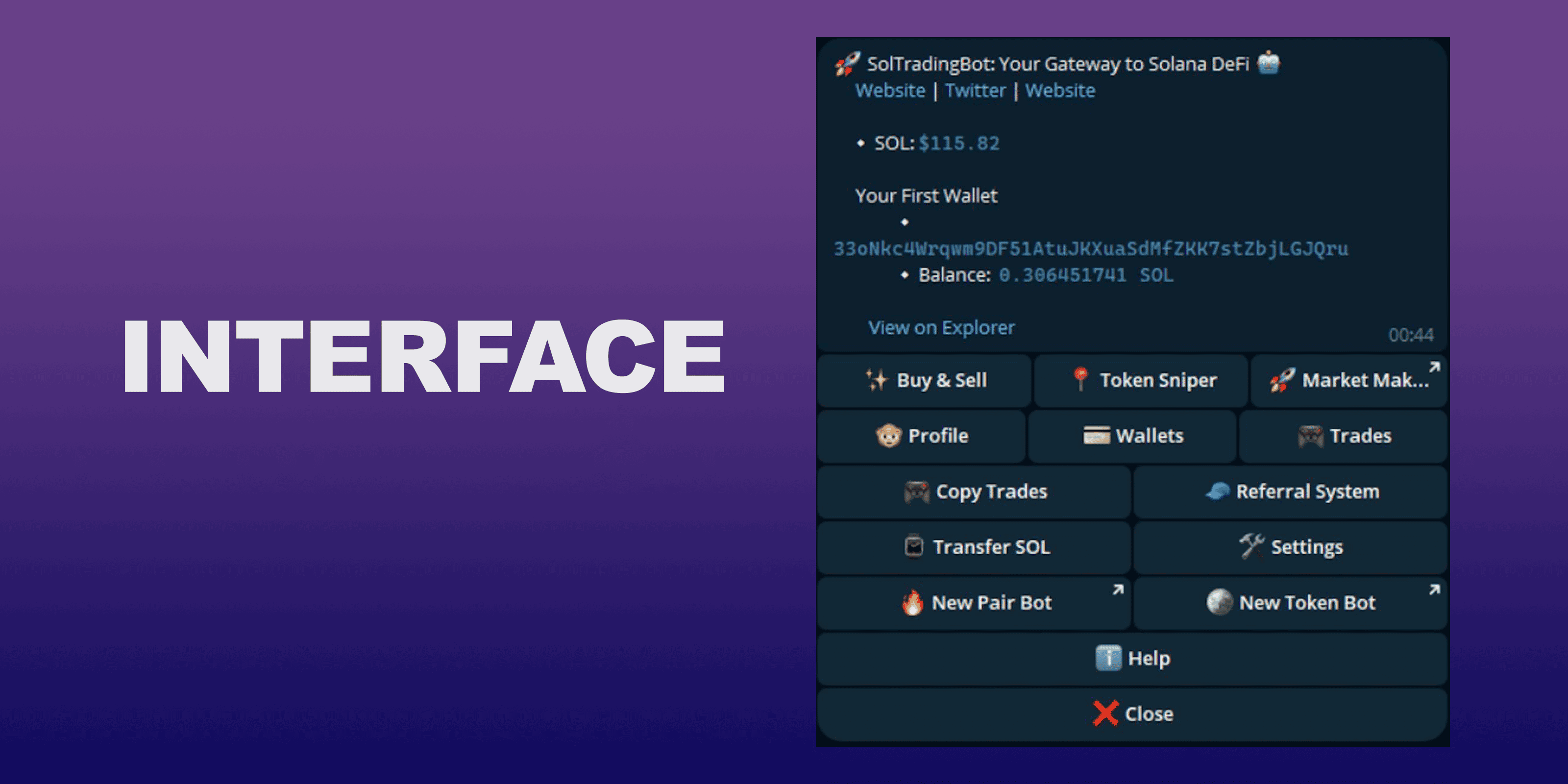Click the gamepad icon on Copy Trades
Screen dimensions: 1568x784
click(x=917, y=491)
